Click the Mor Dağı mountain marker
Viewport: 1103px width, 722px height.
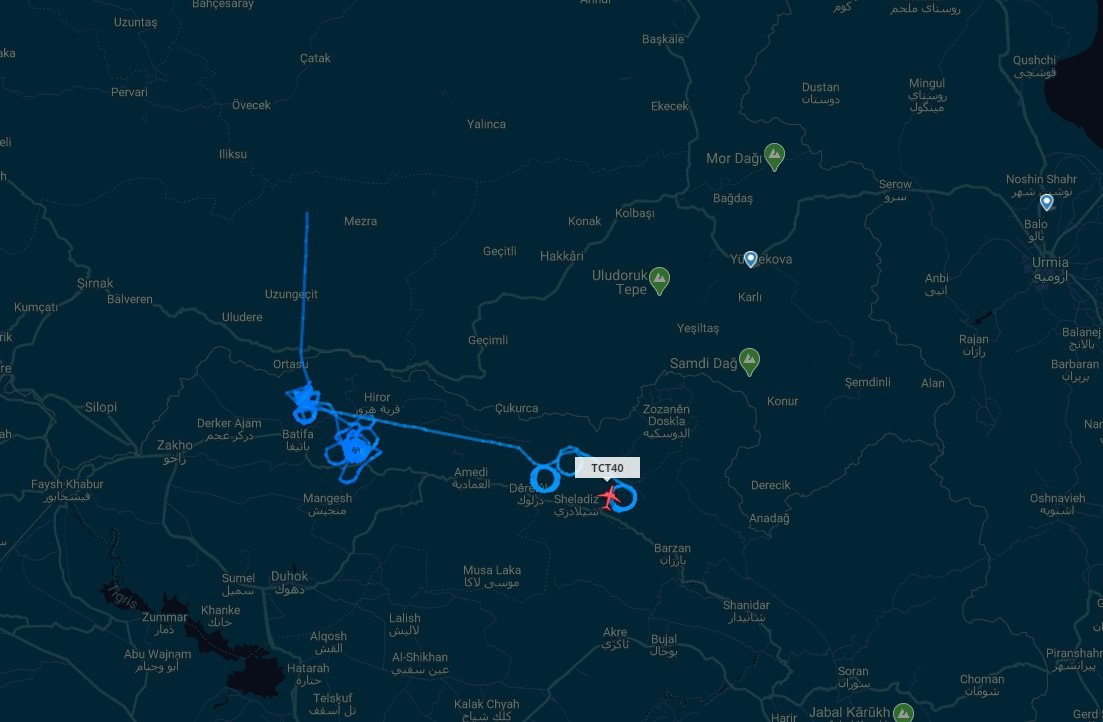[774, 157]
